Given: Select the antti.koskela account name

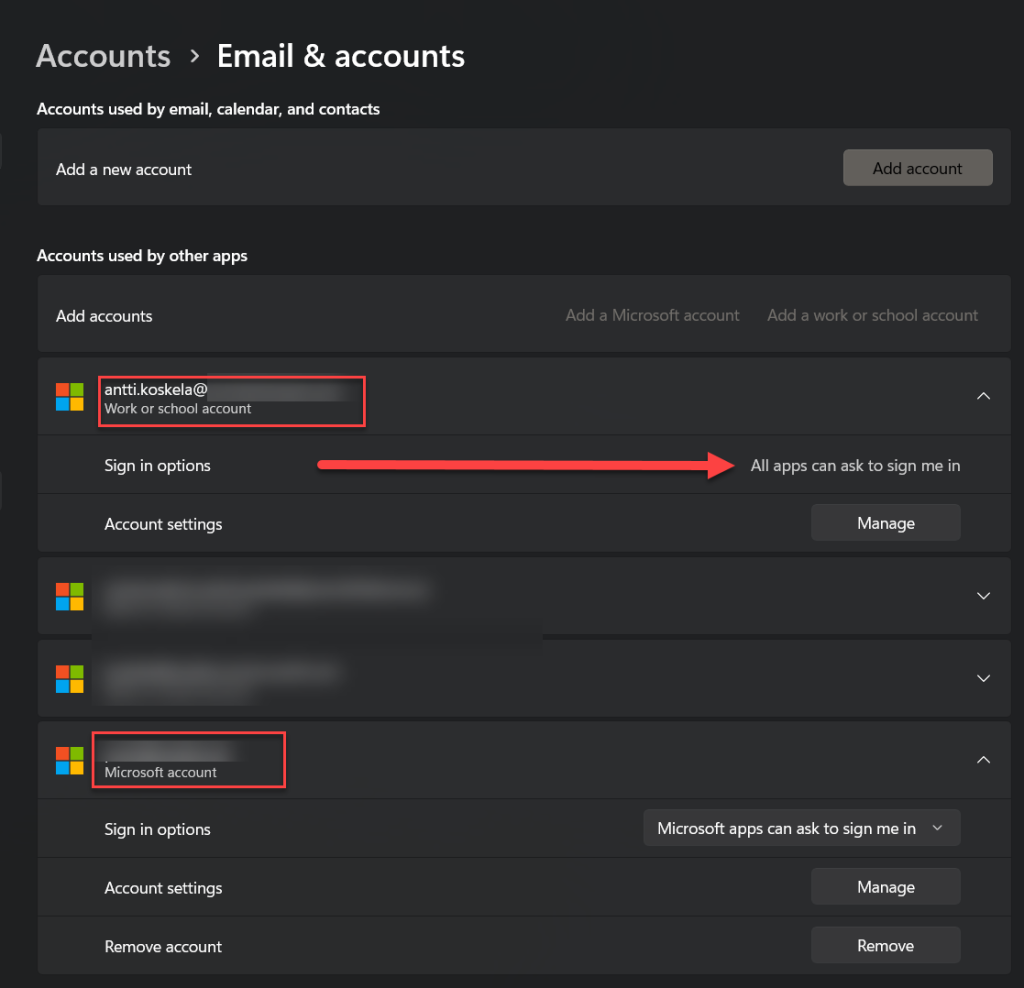Looking at the screenshot, I should (155, 390).
